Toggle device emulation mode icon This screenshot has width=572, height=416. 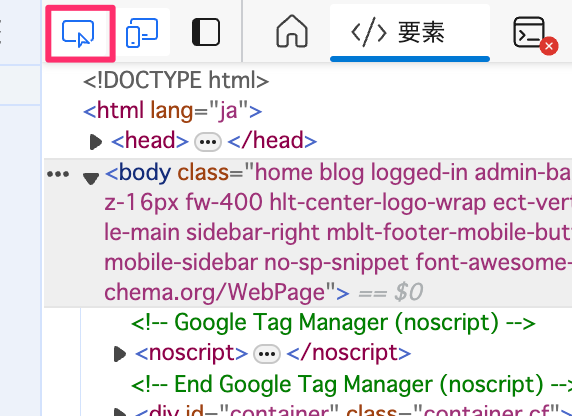click(142, 33)
